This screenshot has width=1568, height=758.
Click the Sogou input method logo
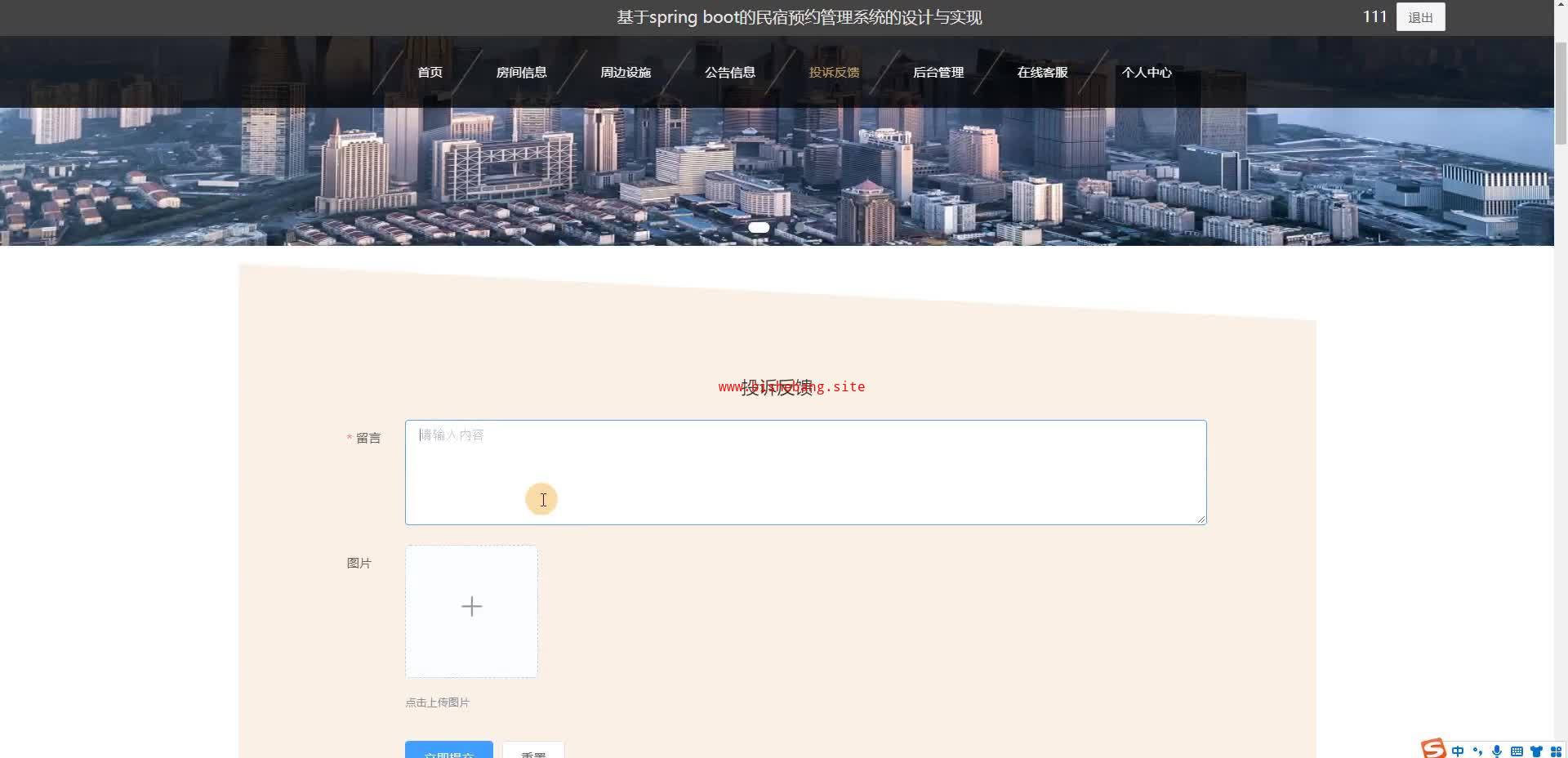point(1433,749)
